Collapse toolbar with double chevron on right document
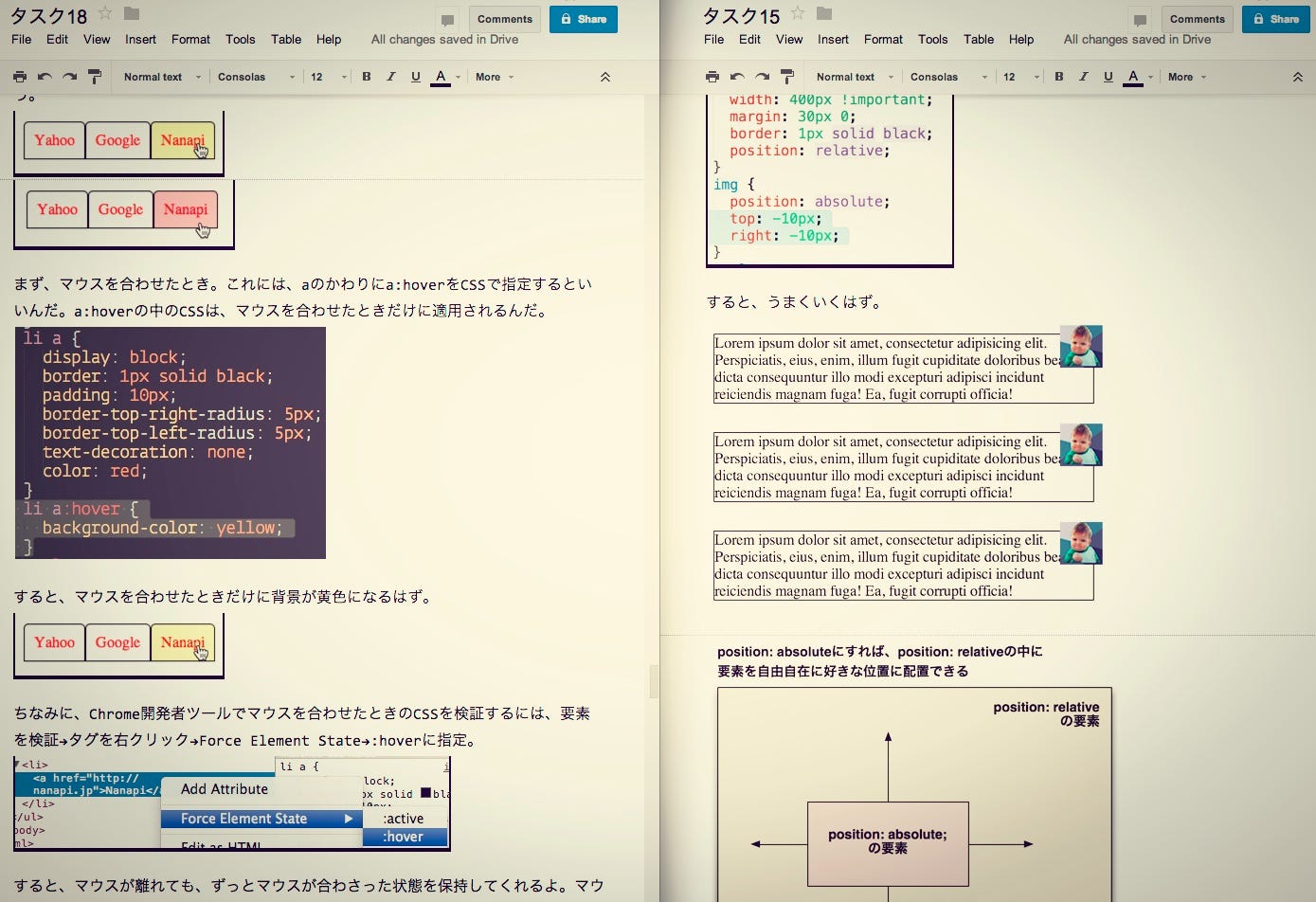The image size is (1316, 902). (1298, 77)
